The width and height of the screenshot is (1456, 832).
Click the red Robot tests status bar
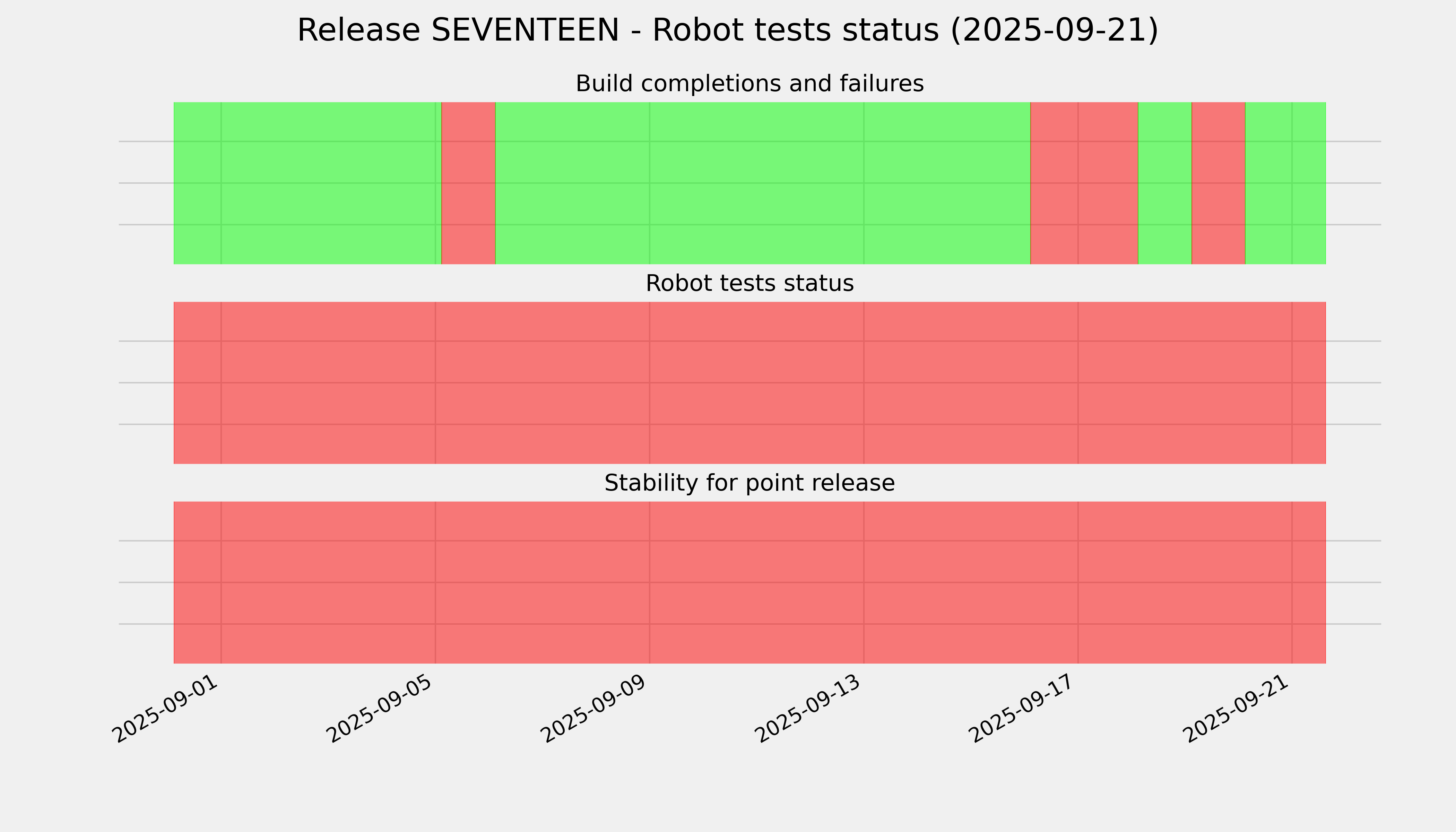[x=749, y=383]
